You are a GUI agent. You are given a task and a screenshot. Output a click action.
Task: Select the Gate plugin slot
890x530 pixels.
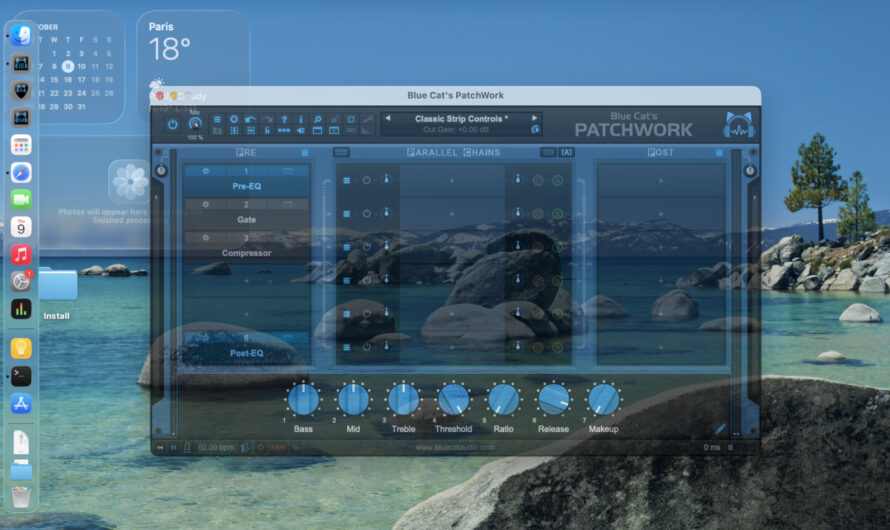[x=246, y=219]
